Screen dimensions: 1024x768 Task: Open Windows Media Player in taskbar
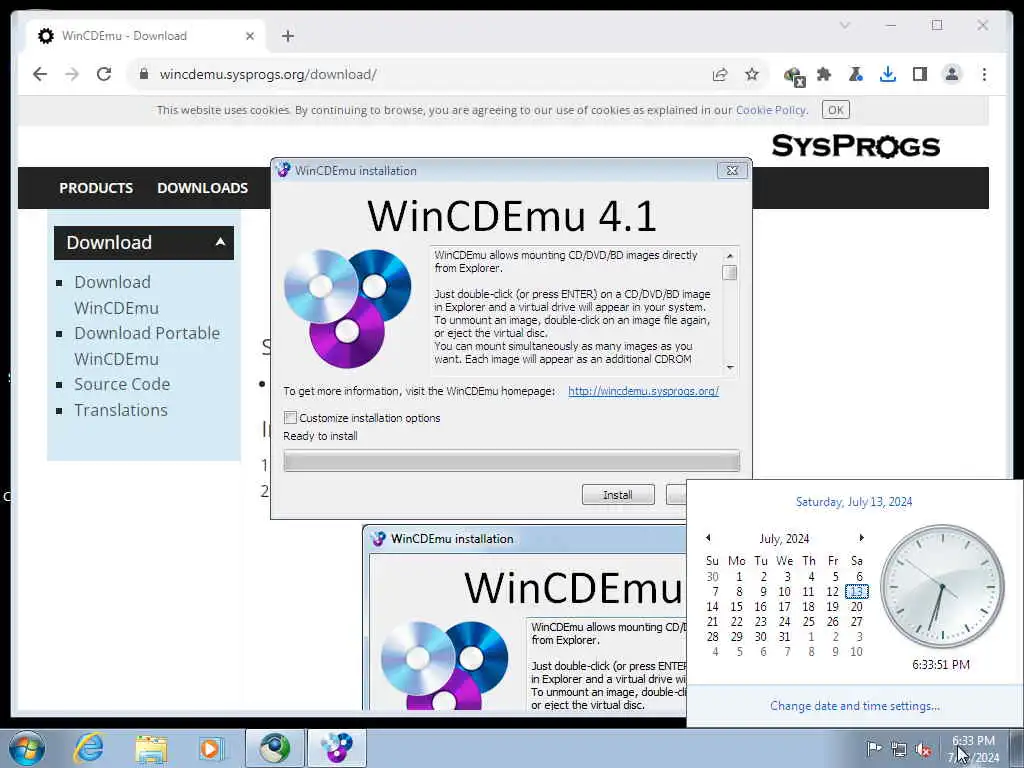click(211, 748)
